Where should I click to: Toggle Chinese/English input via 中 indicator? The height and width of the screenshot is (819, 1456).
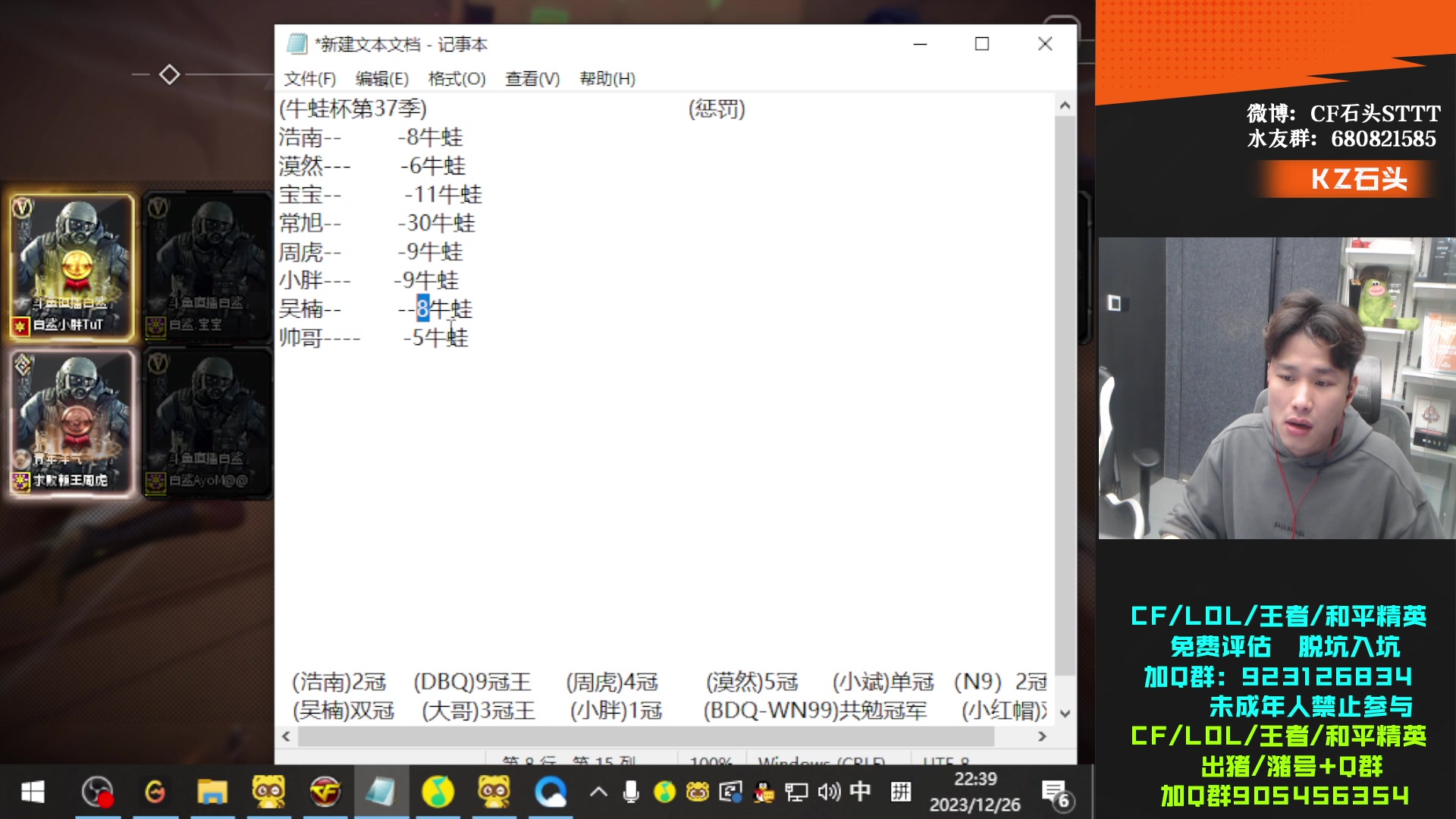click(x=859, y=792)
